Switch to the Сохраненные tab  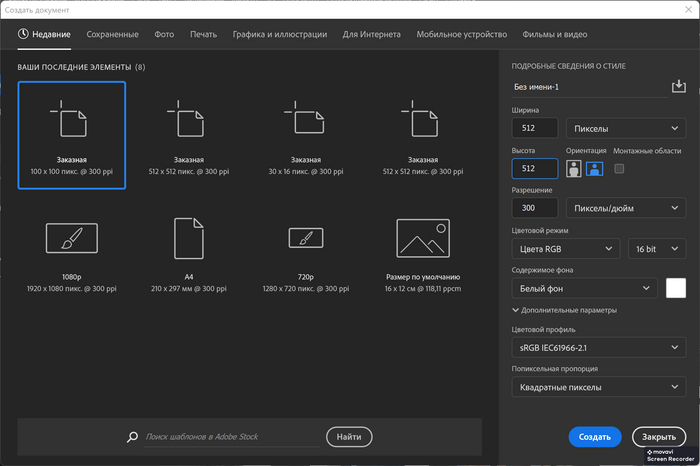(x=112, y=34)
